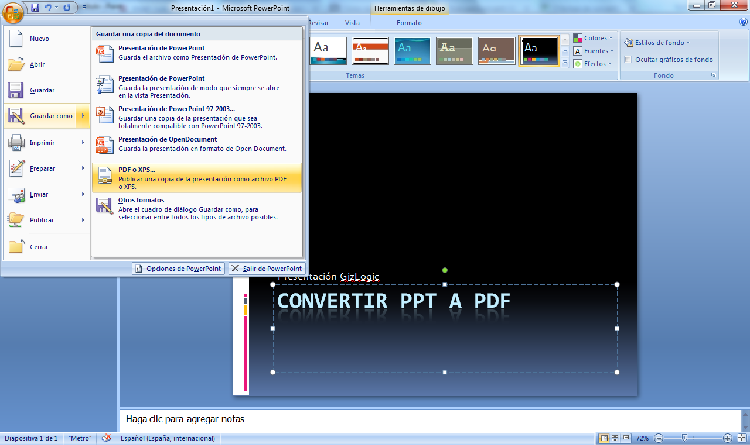Click the "Metro" theme name in status bar
The height and width of the screenshot is (445, 750).
[79, 438]
